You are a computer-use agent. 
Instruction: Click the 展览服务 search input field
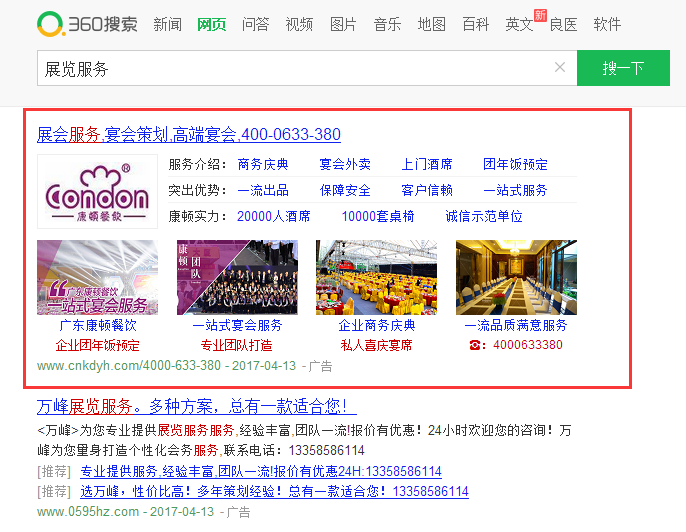(290, 68)
